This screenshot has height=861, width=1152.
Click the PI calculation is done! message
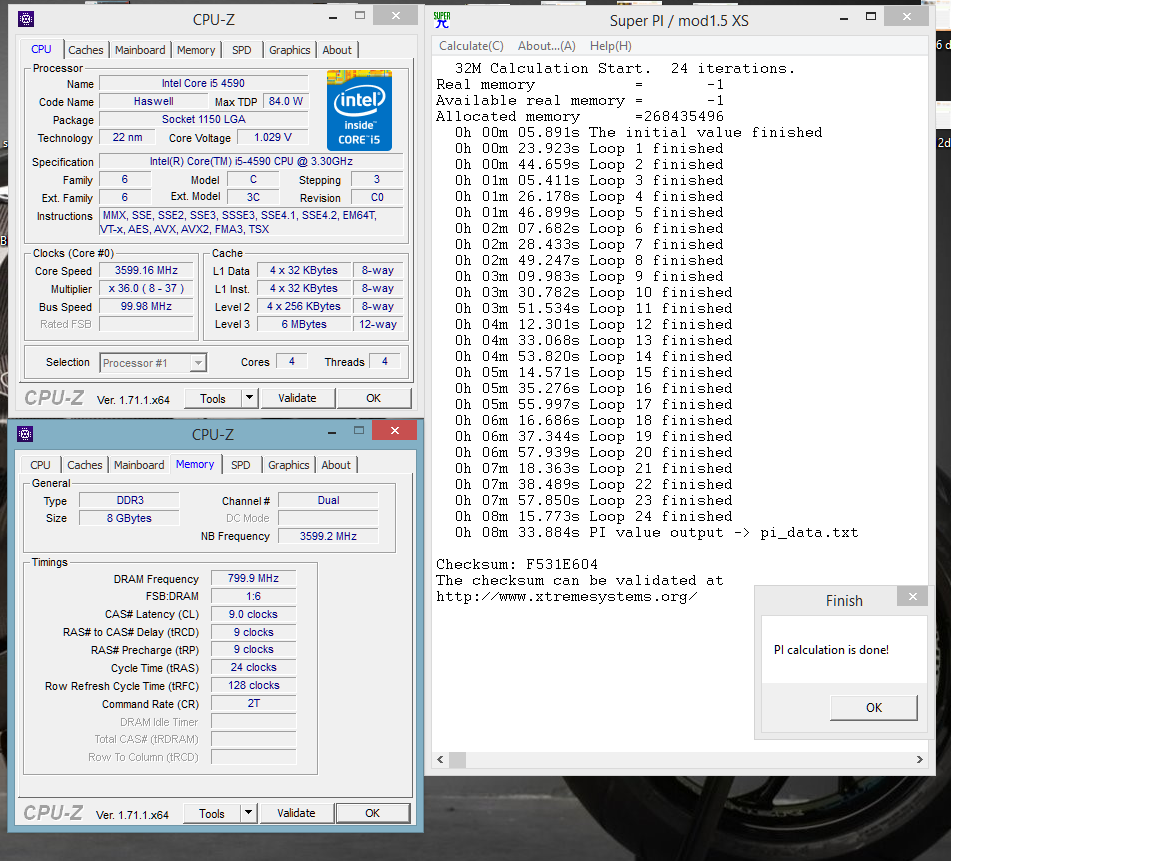tap(831, 650)
